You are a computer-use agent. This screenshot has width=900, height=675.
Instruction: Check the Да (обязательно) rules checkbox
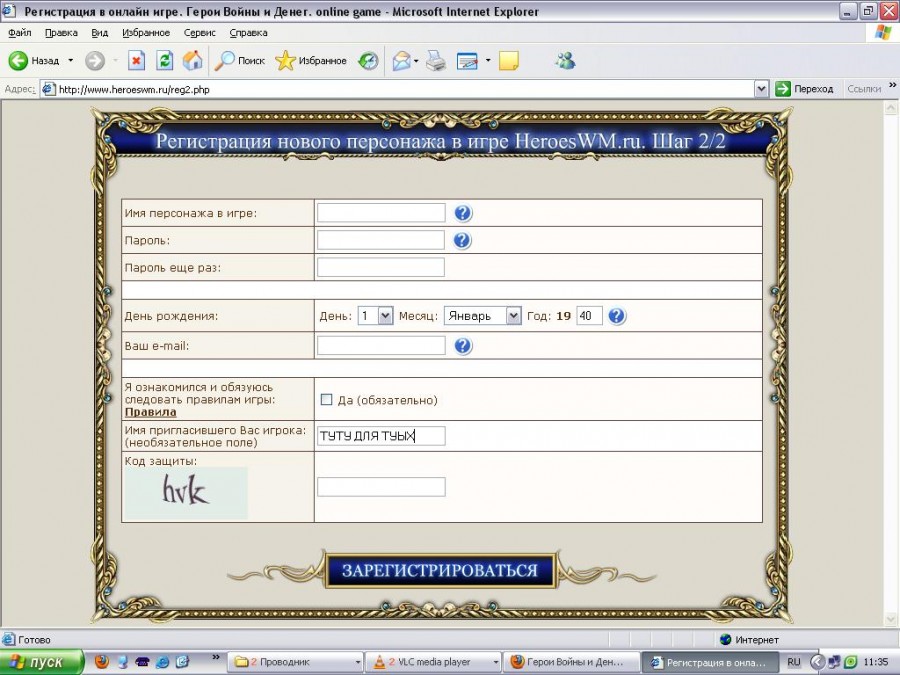point(327,399)
